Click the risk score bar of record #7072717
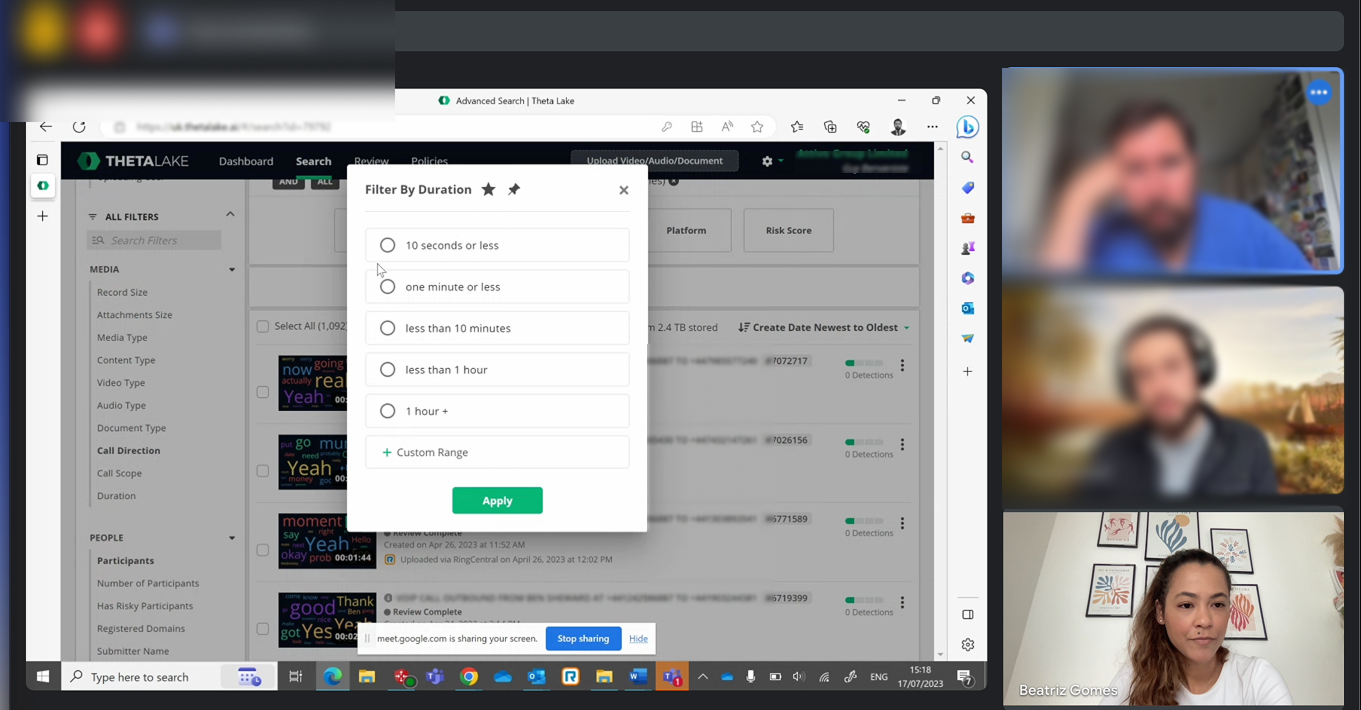The height and width of the screenshot is (710, 1361). tap(864, 363)
